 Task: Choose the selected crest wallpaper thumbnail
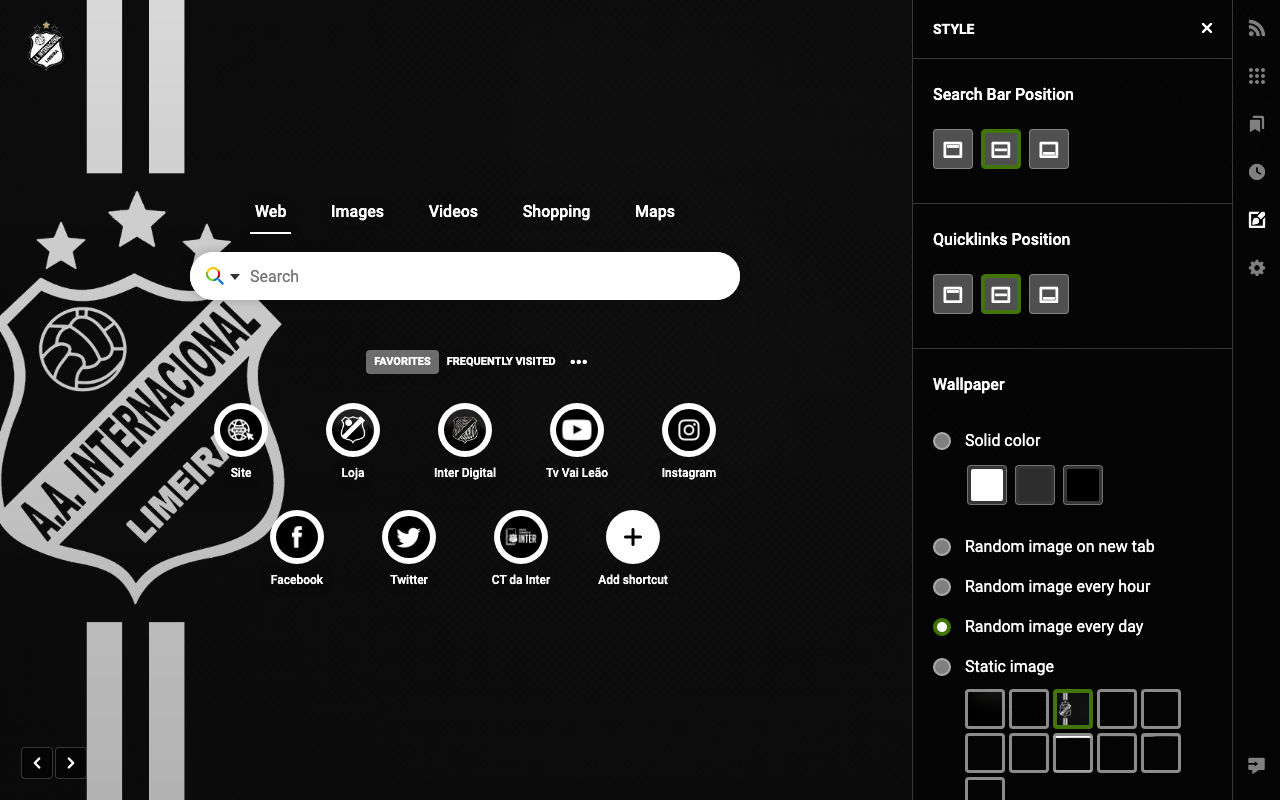[1073, 709]
